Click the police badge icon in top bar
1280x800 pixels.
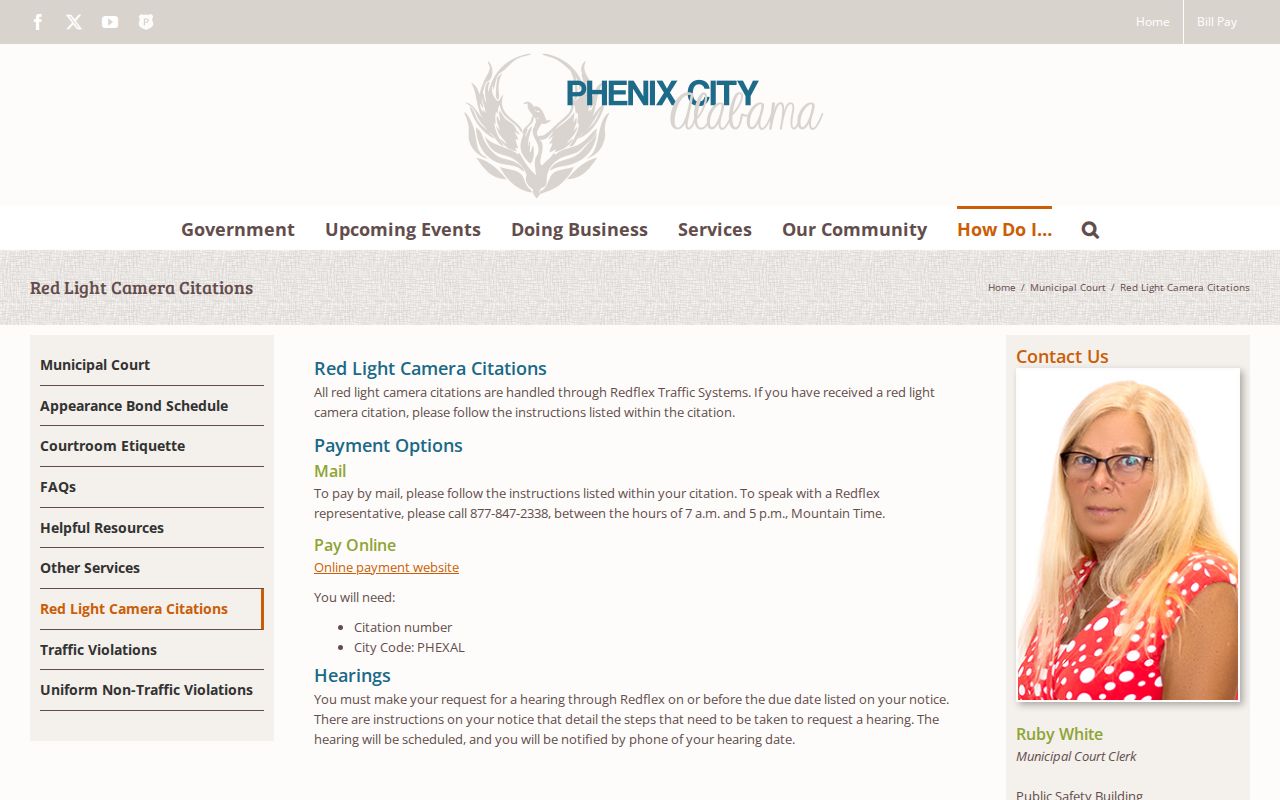pyautogui.click(x=146, y=22)
